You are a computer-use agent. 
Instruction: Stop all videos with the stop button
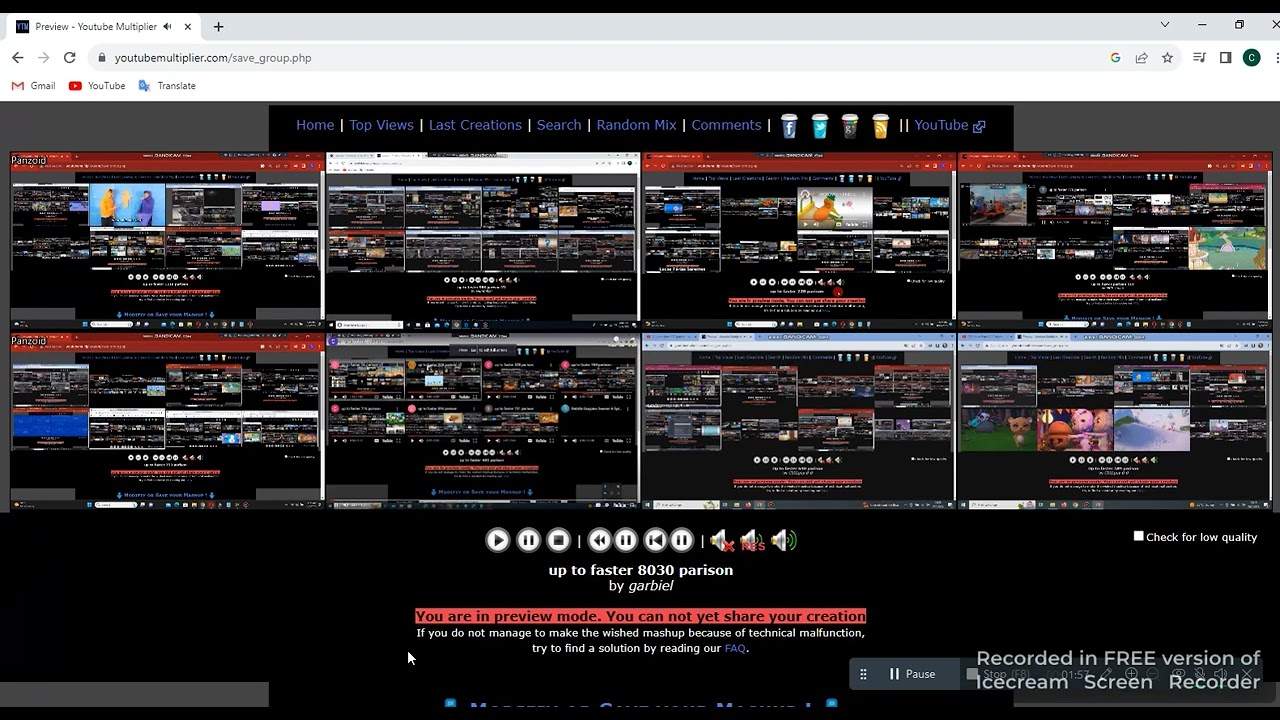tap(559, 541)
